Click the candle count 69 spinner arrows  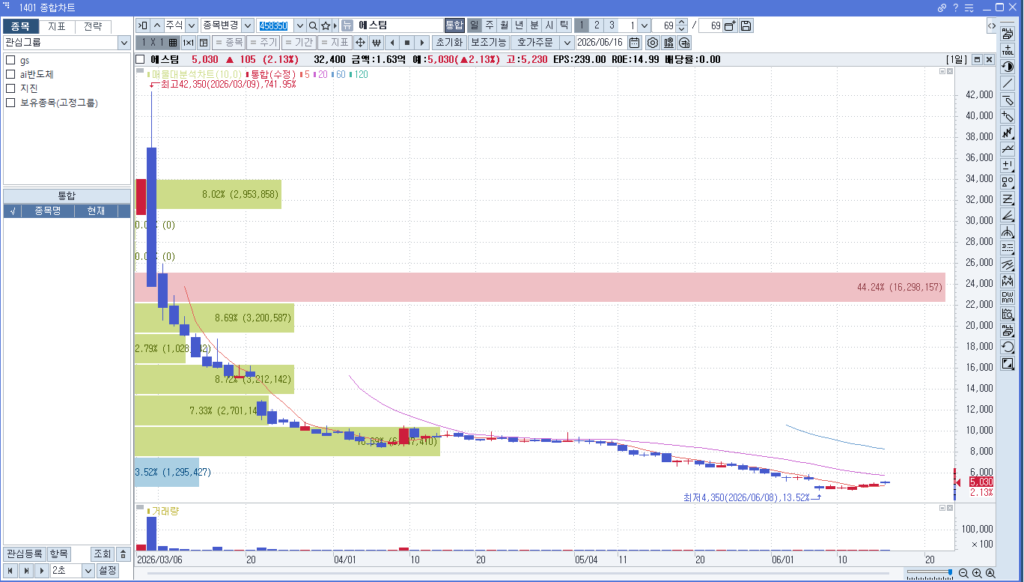coord(681,25)
